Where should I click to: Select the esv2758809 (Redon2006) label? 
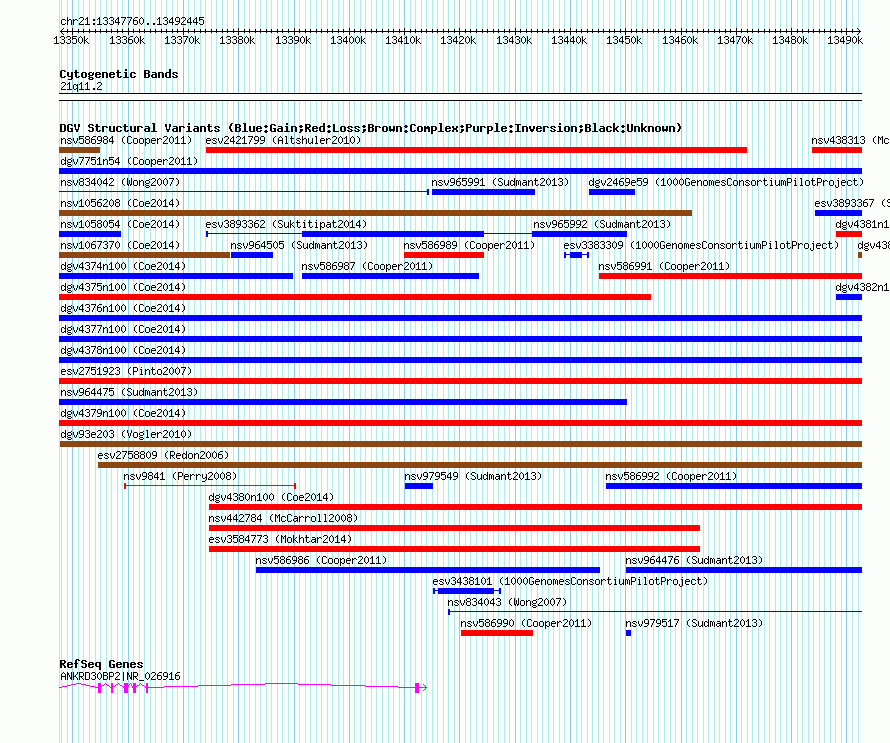point(163,455)
